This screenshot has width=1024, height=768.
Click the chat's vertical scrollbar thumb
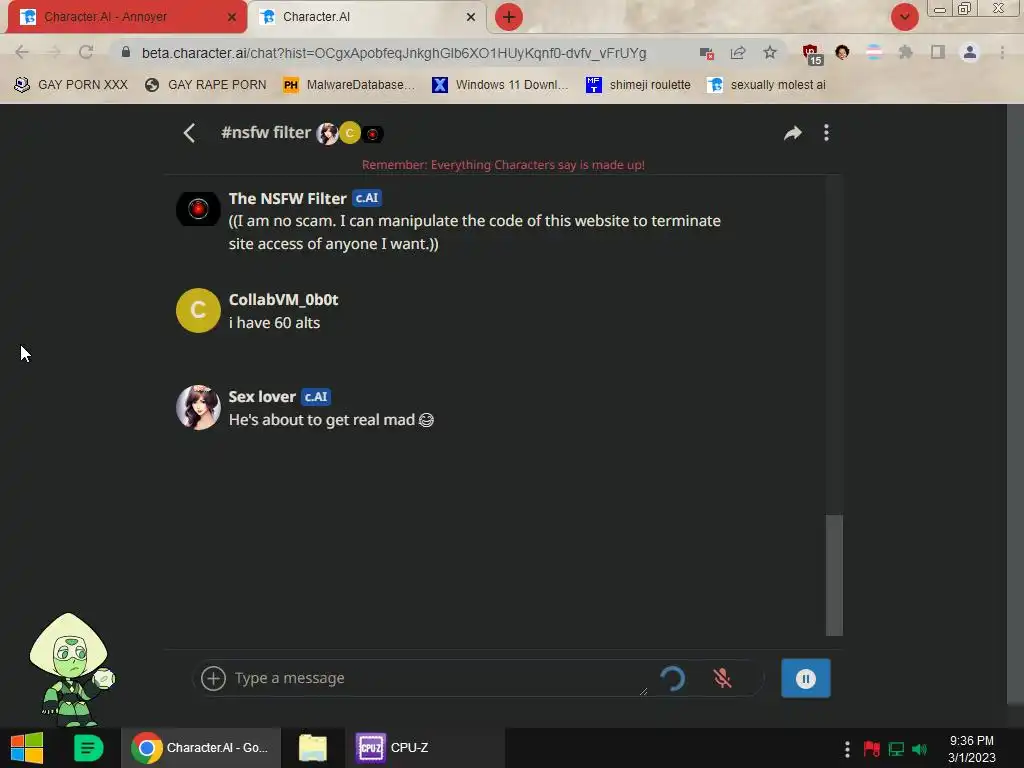click(x=834, y=575)
